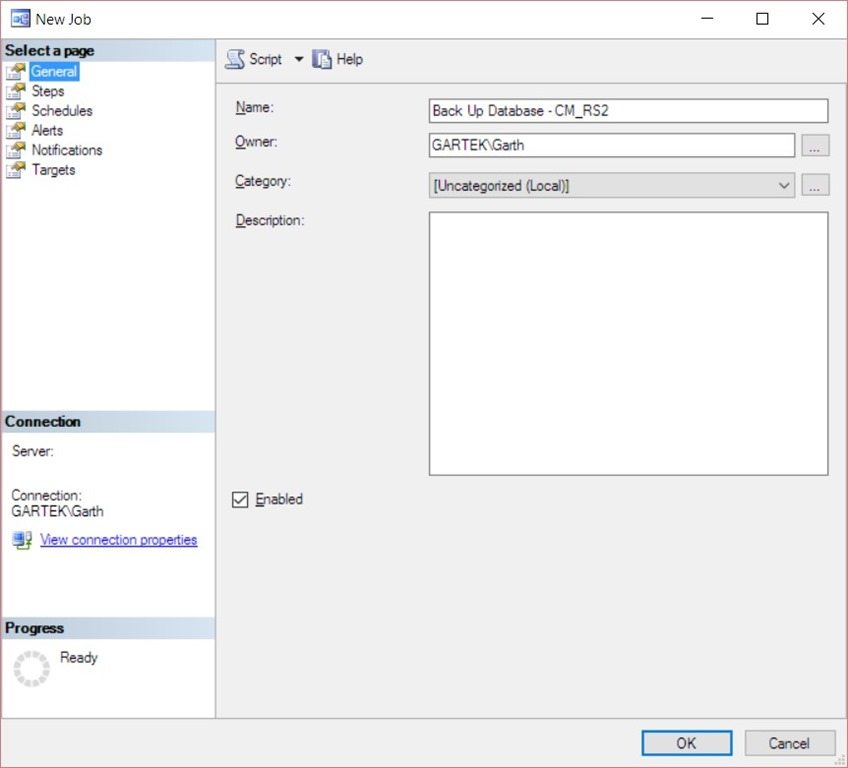Click the Targets page icon
This screenshot has height=768, width=848.
coord(16,170)
